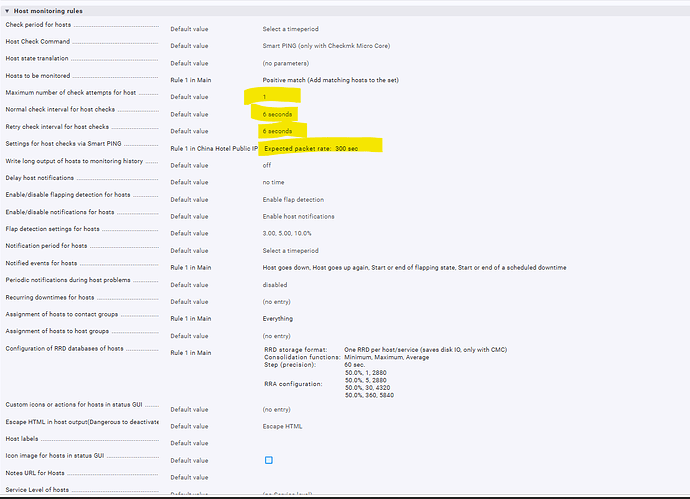Open Delay host notifications setting
The width and height of the screenshot is (690, 499).
[40, 178]
